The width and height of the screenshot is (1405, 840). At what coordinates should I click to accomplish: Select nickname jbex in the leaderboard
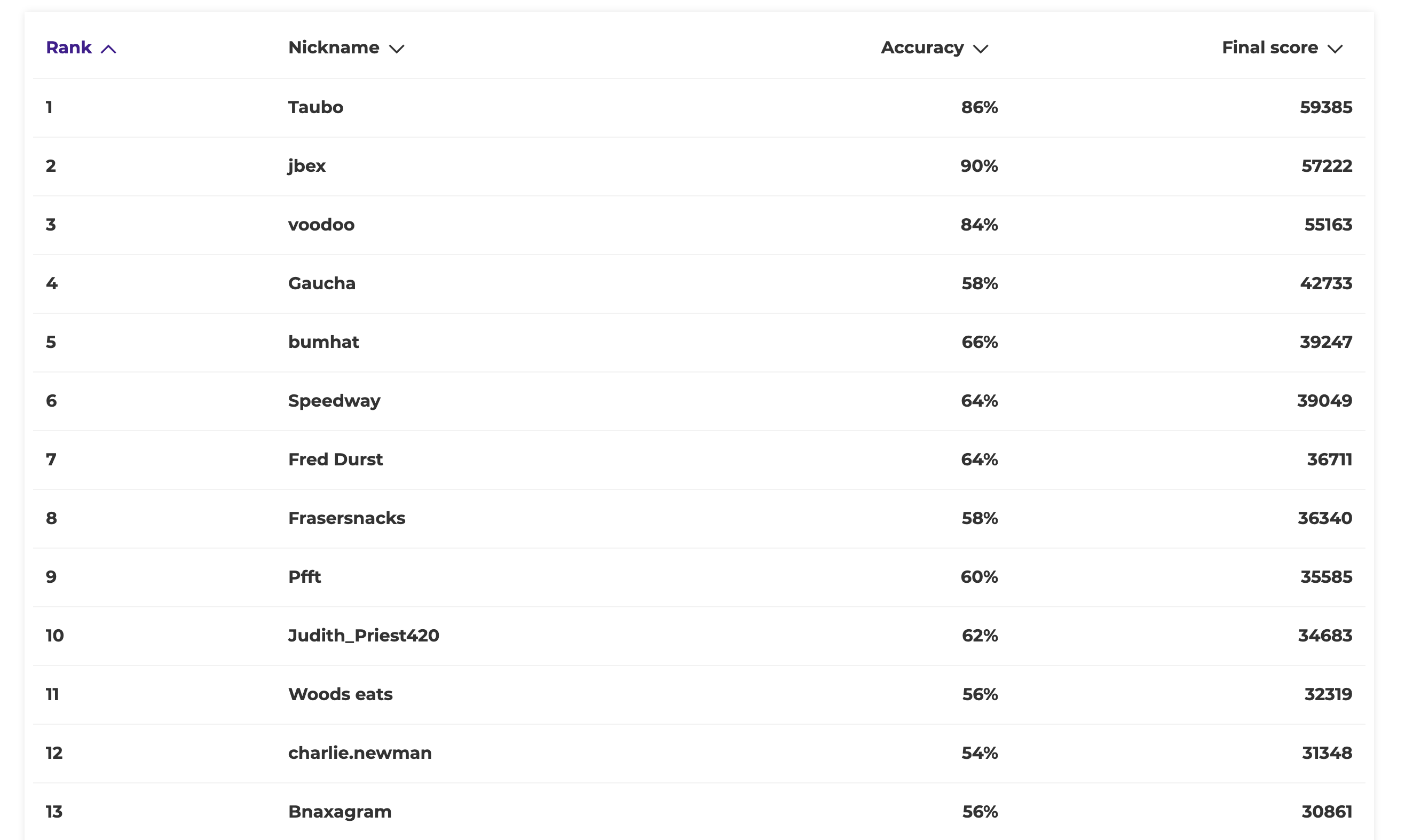[x=306, y=166]
